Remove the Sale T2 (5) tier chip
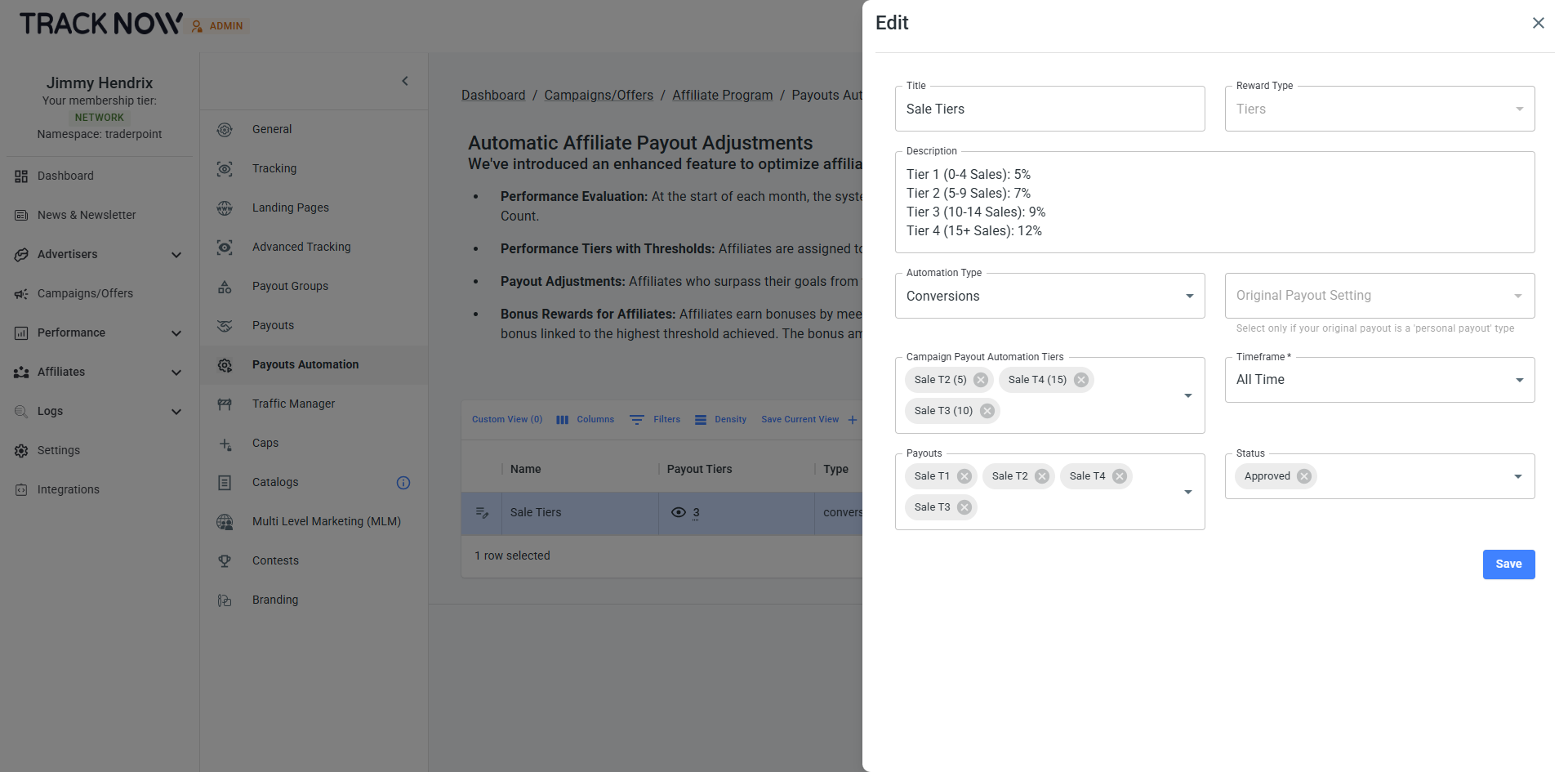The height and width of the screenshot is (772, 1568). click(981, 380)
